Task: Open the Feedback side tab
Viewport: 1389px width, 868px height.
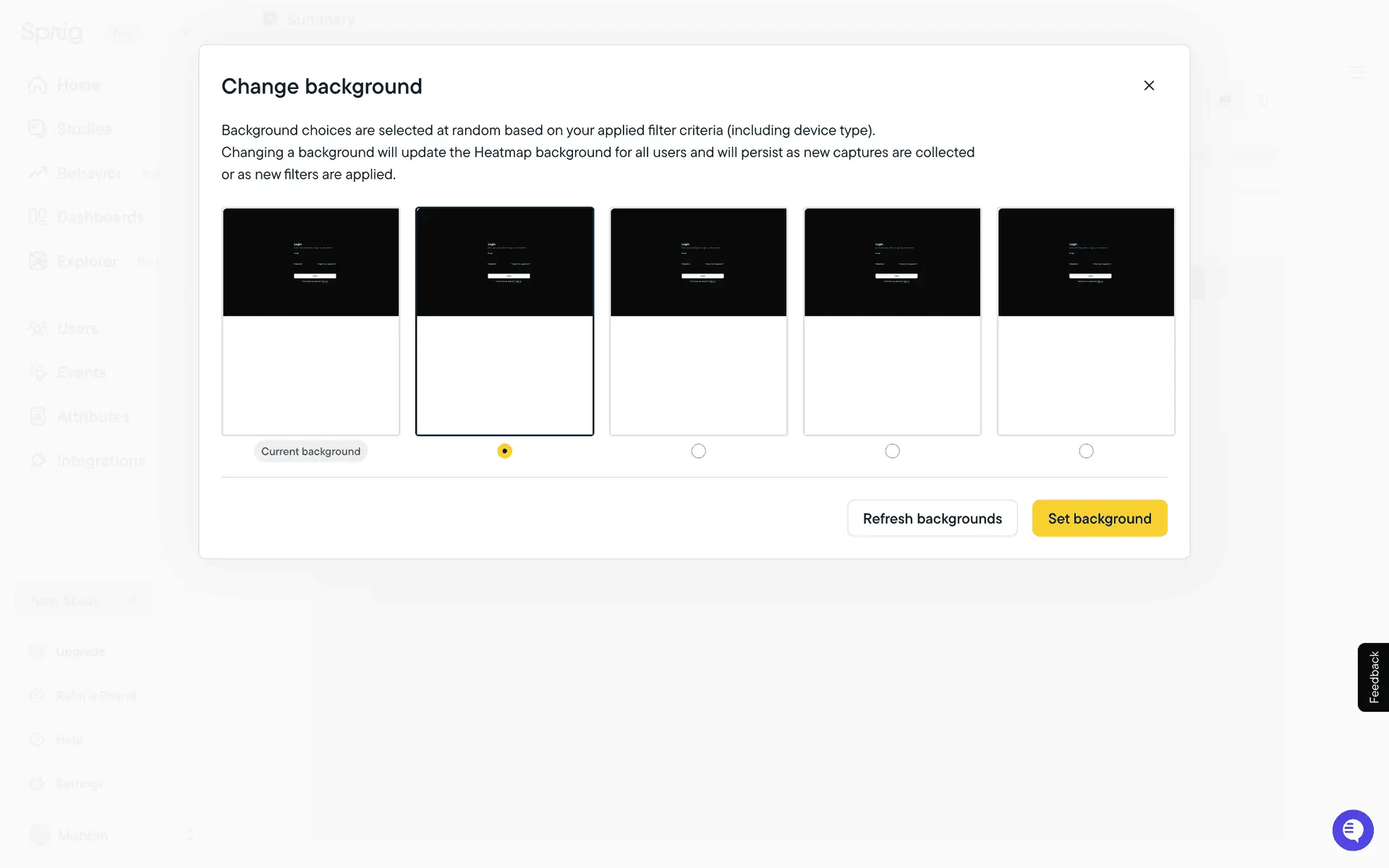Action: click(1373, 677)
